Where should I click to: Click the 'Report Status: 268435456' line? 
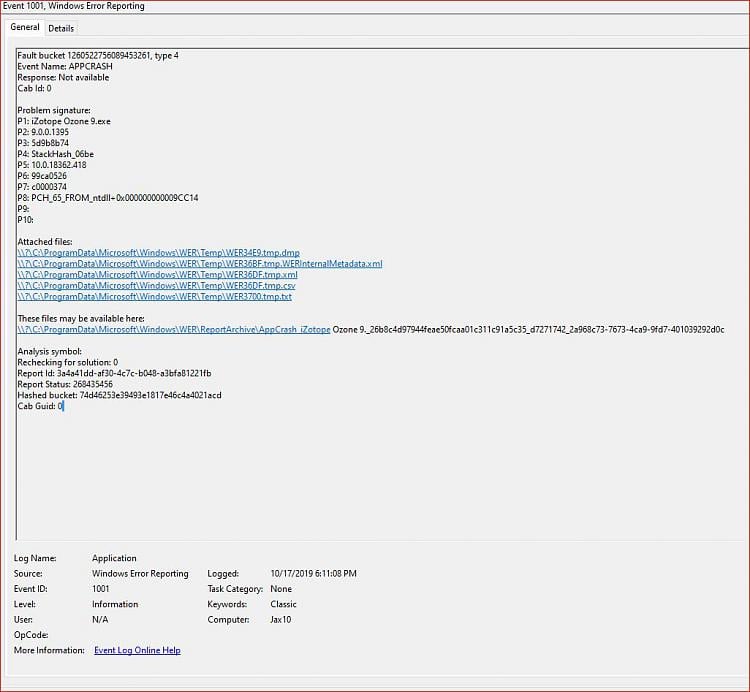[x=65, y=384]
